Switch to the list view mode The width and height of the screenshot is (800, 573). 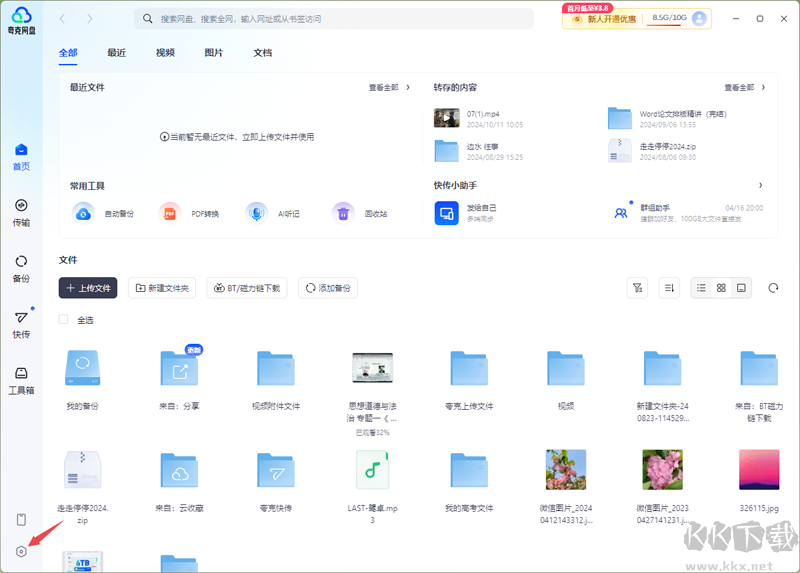point(701,288)
